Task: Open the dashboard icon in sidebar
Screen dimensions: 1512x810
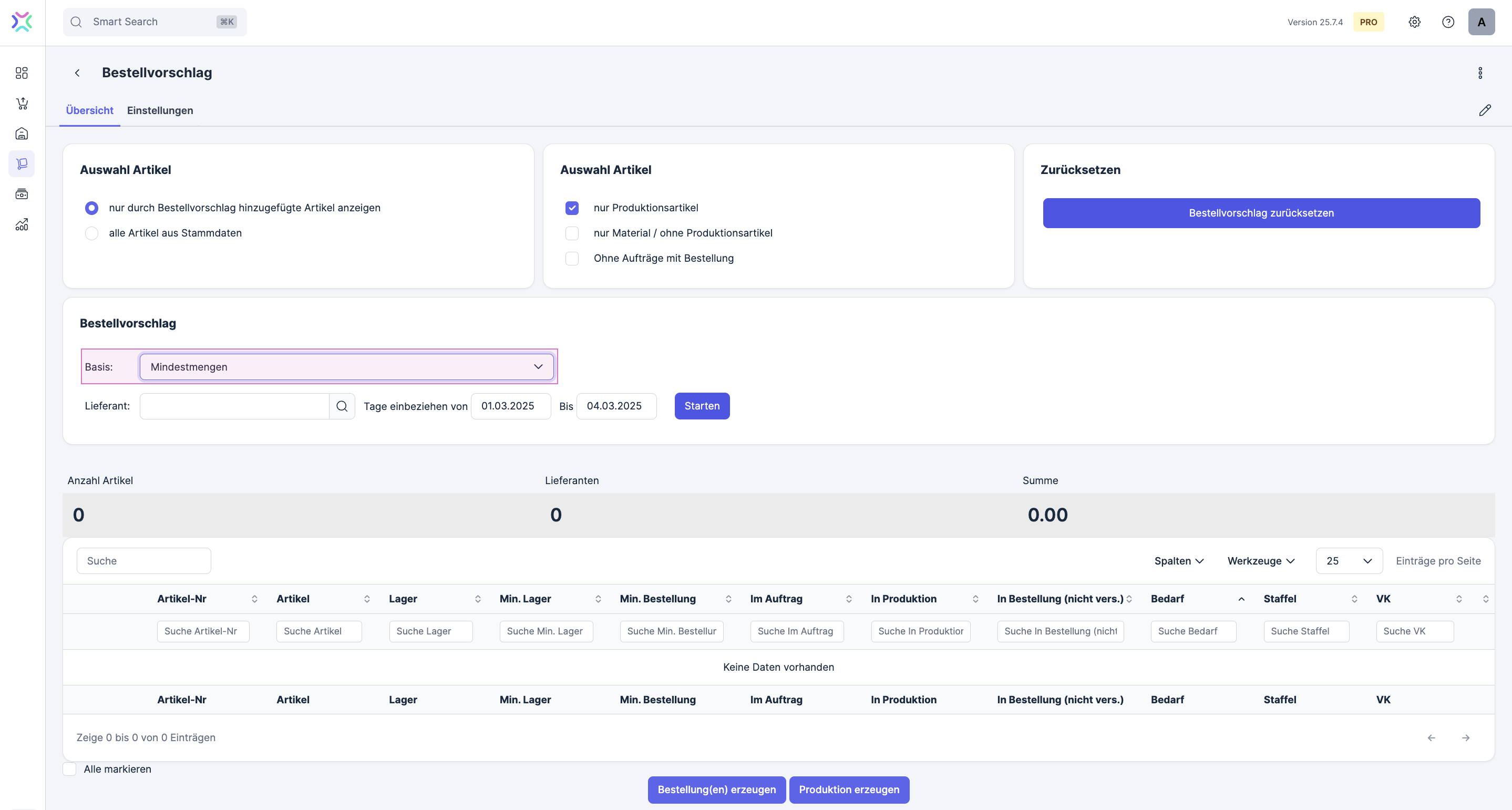Action: pyautogui.click(x=22, y=73)
